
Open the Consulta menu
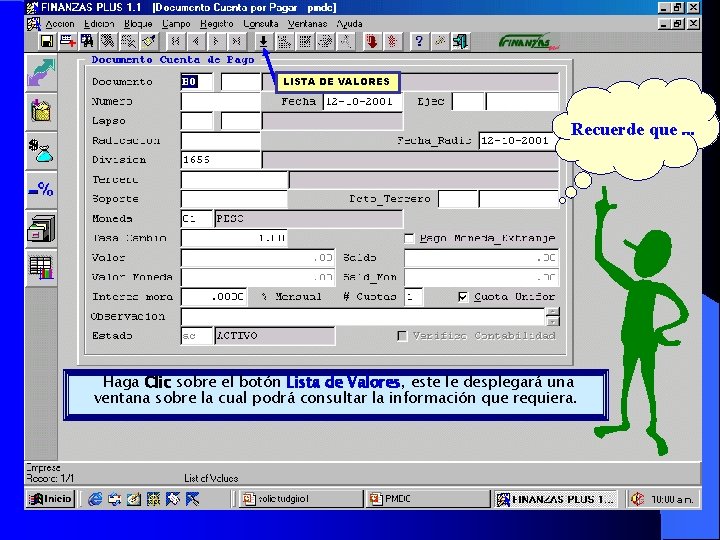(x=261, y=24)
